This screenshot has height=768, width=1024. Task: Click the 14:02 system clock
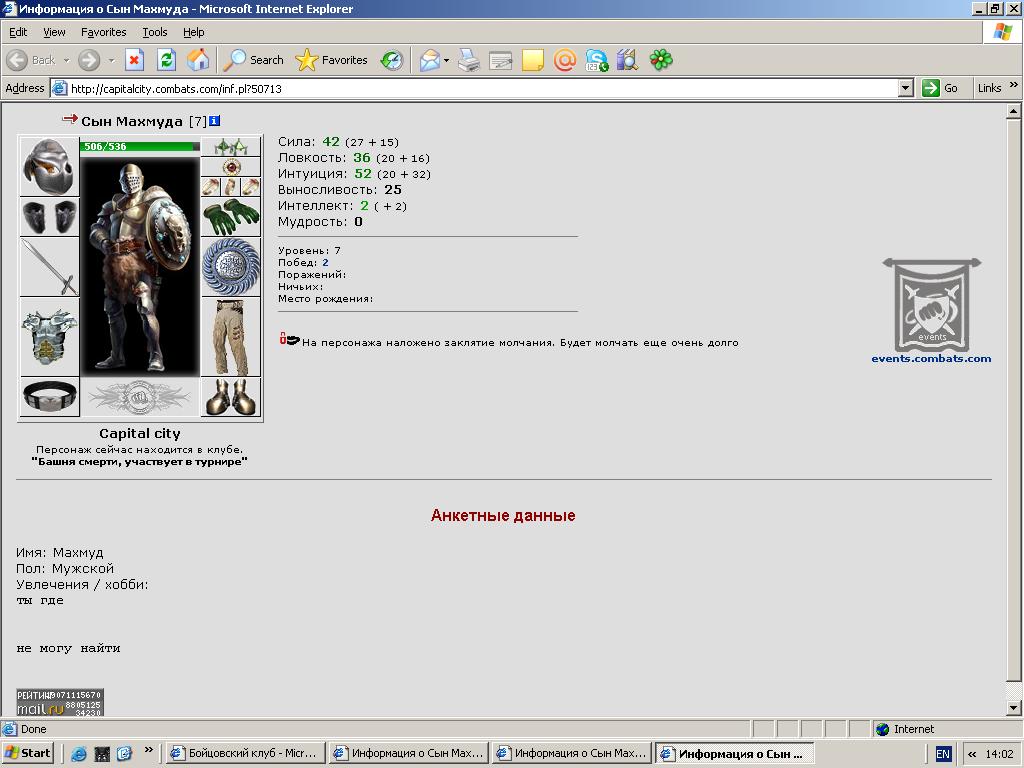coord(999,754)
